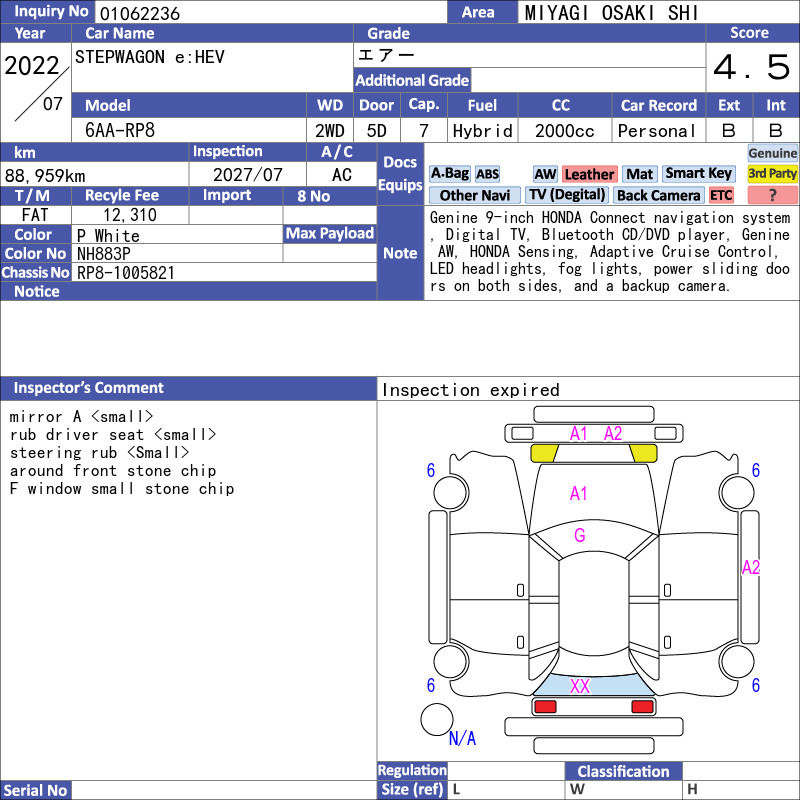800x800 pixels.
Task: Click the Genuine legend badge
Action: pyautogui.click(x=772, y=153)
